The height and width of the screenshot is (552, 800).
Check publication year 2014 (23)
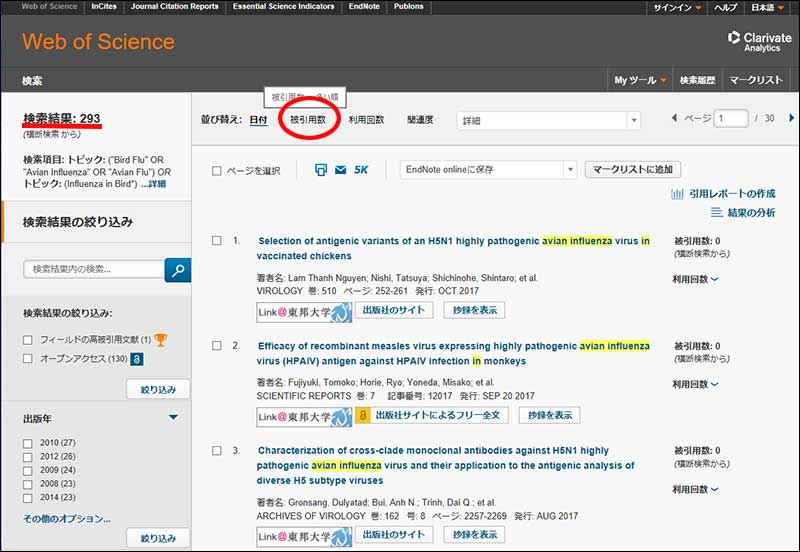click(28, 498)
